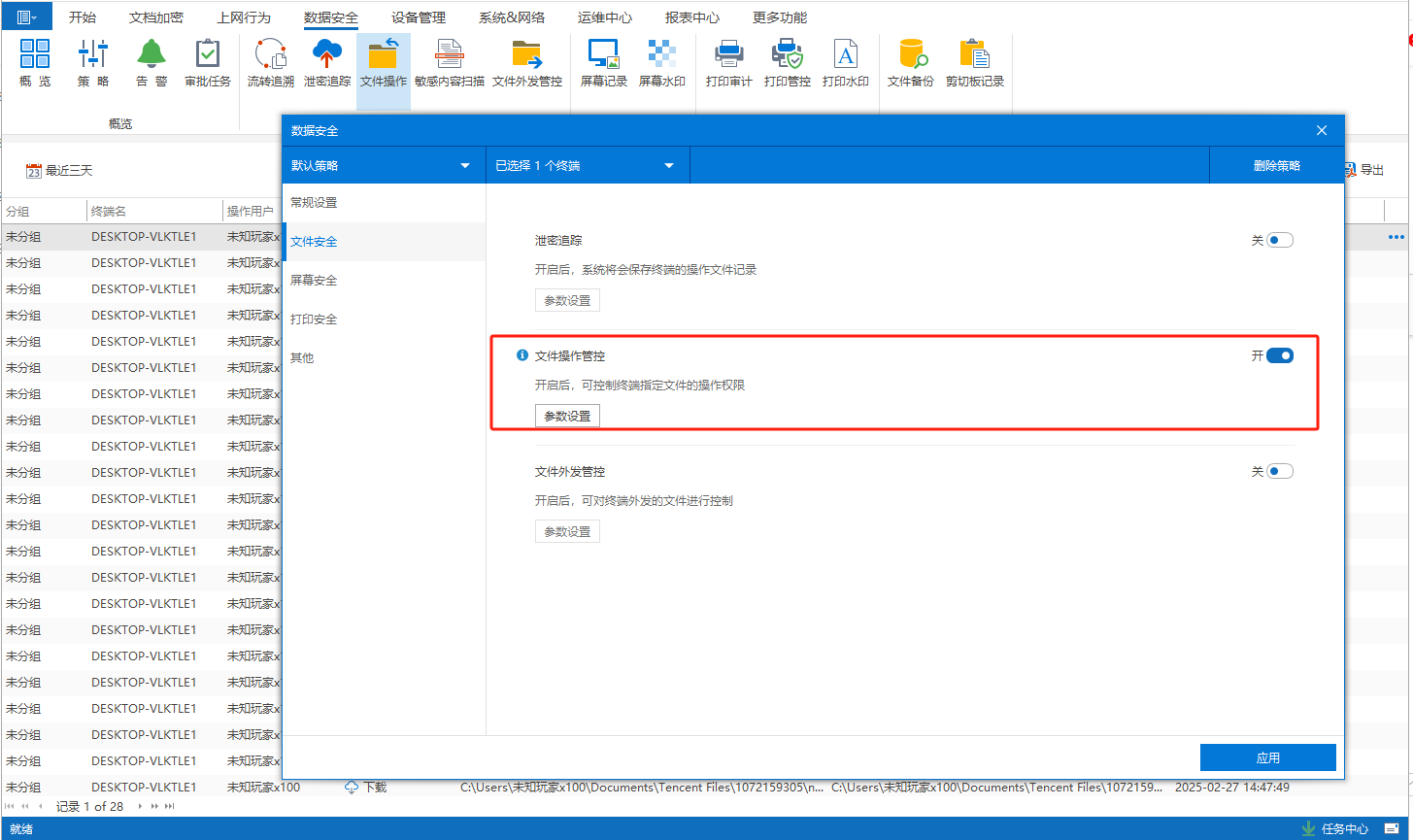The width and height of the screenshot is (1413, 840).
Task: Click the 最近三天 date filter
Action: [x=59, y=171]
